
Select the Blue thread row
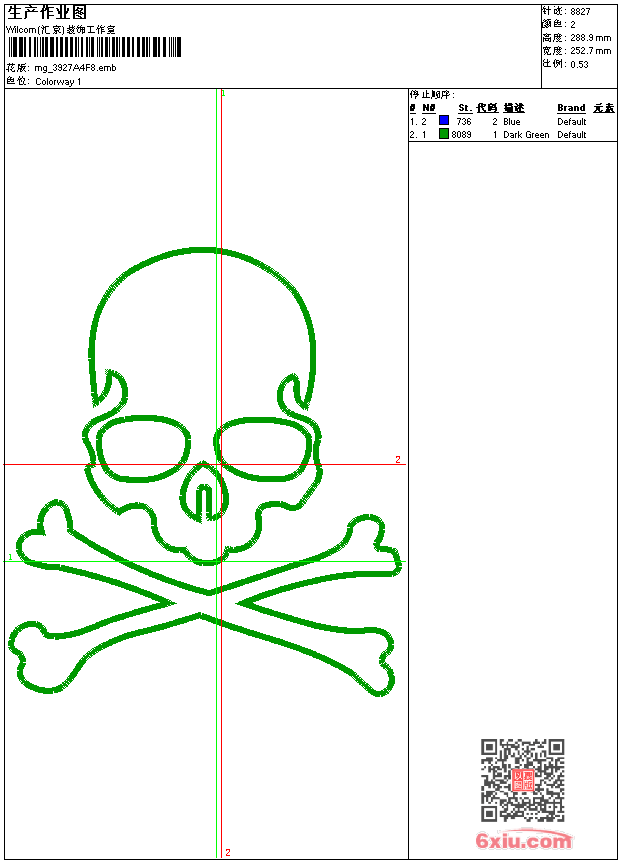pyautogui.click(x=511, y=121)
